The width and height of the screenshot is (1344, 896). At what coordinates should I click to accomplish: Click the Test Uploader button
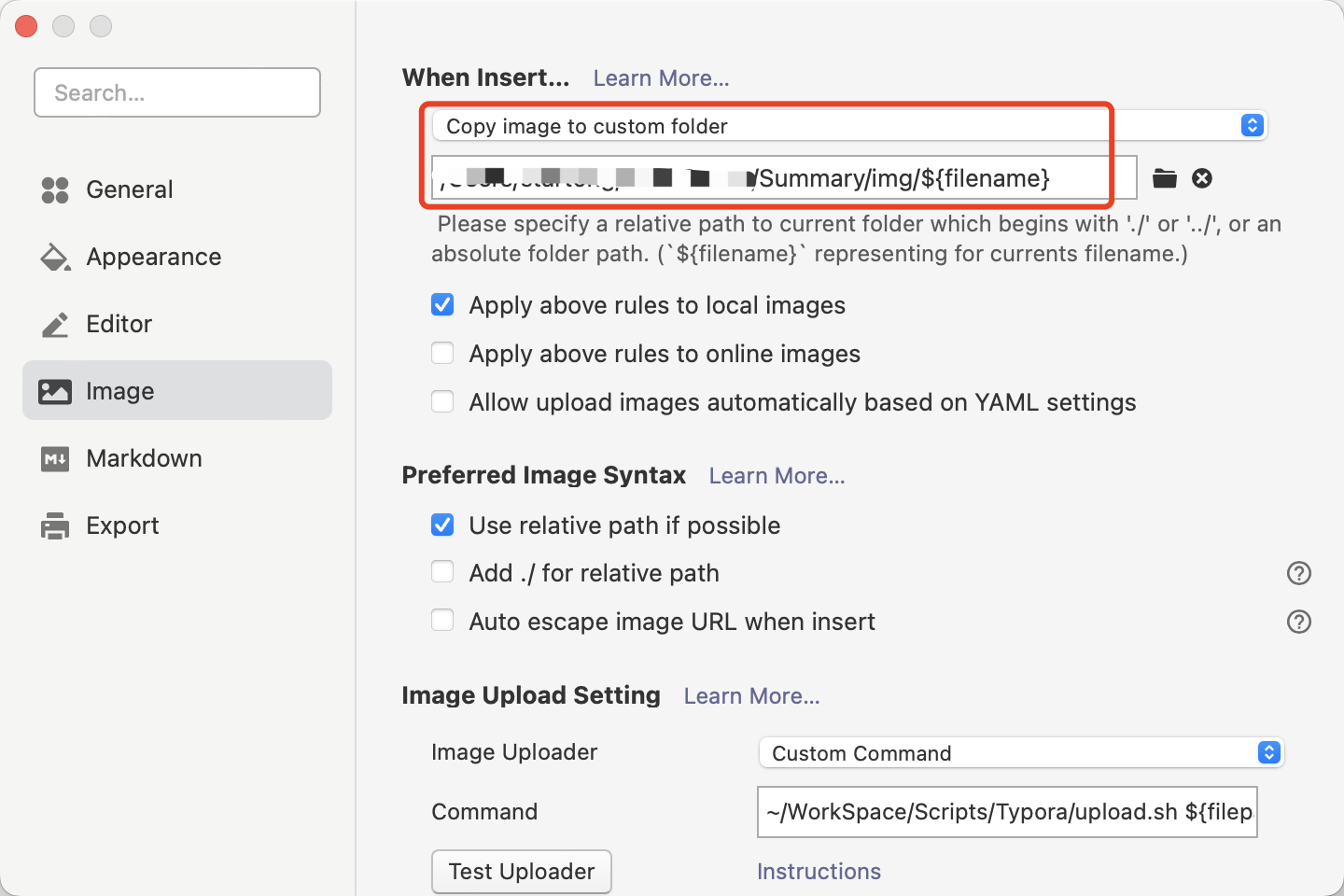(522, 872)
